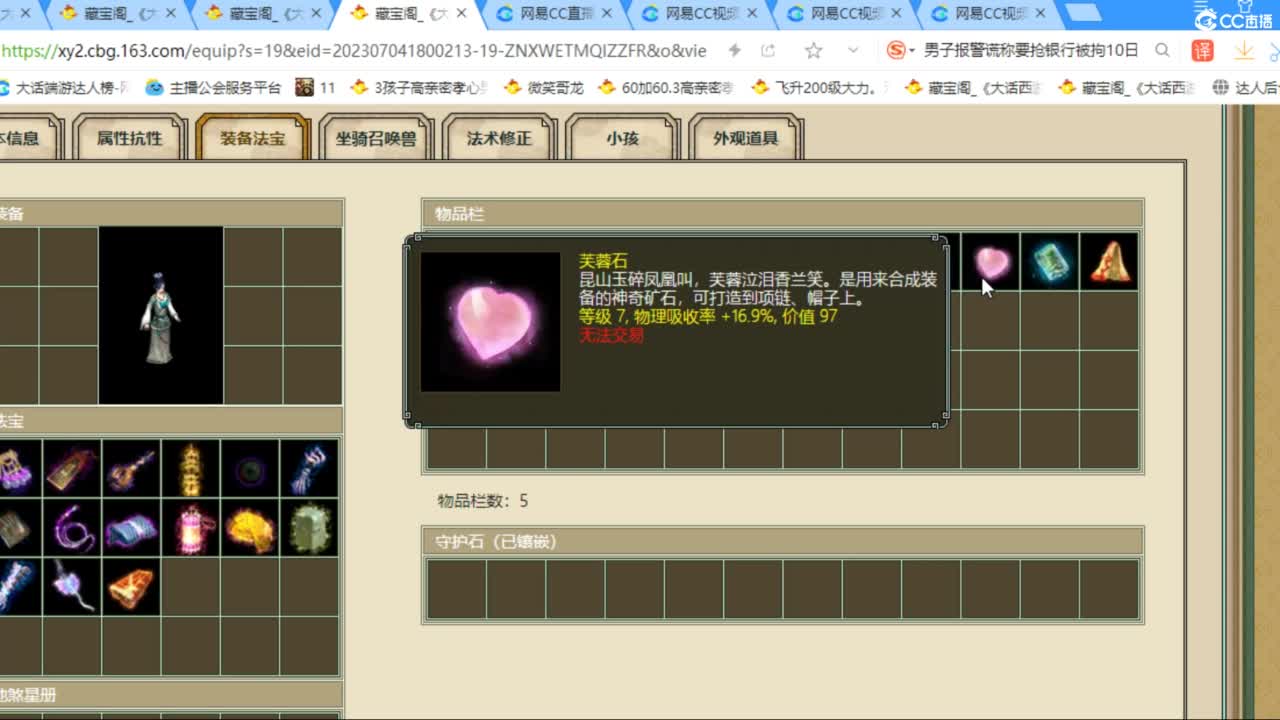The image size is (1280, 720).
Task: Open the 大话端游达人榜 bookmark
Action: (66, 88)
